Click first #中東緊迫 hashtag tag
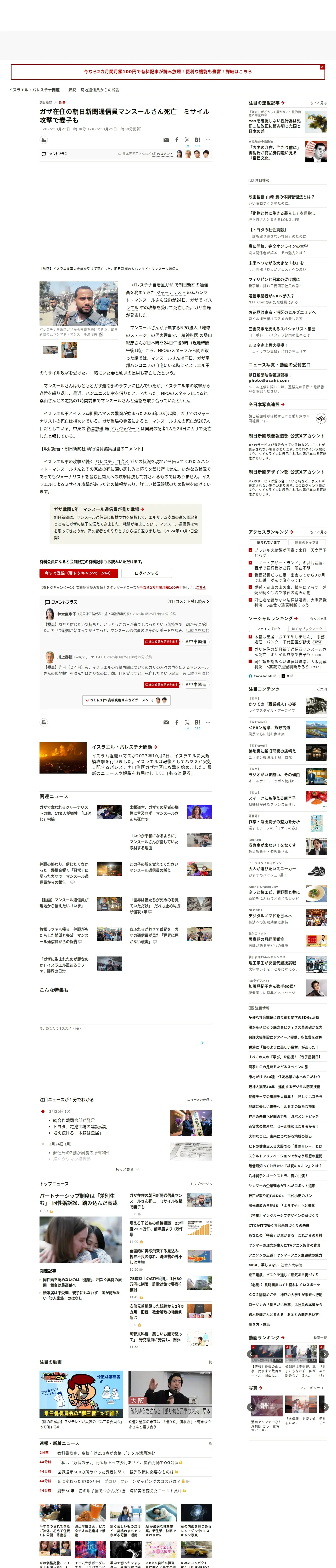The width and height of the screenshot is (336, 1568). pyautogui.click(x=196, y=642)
